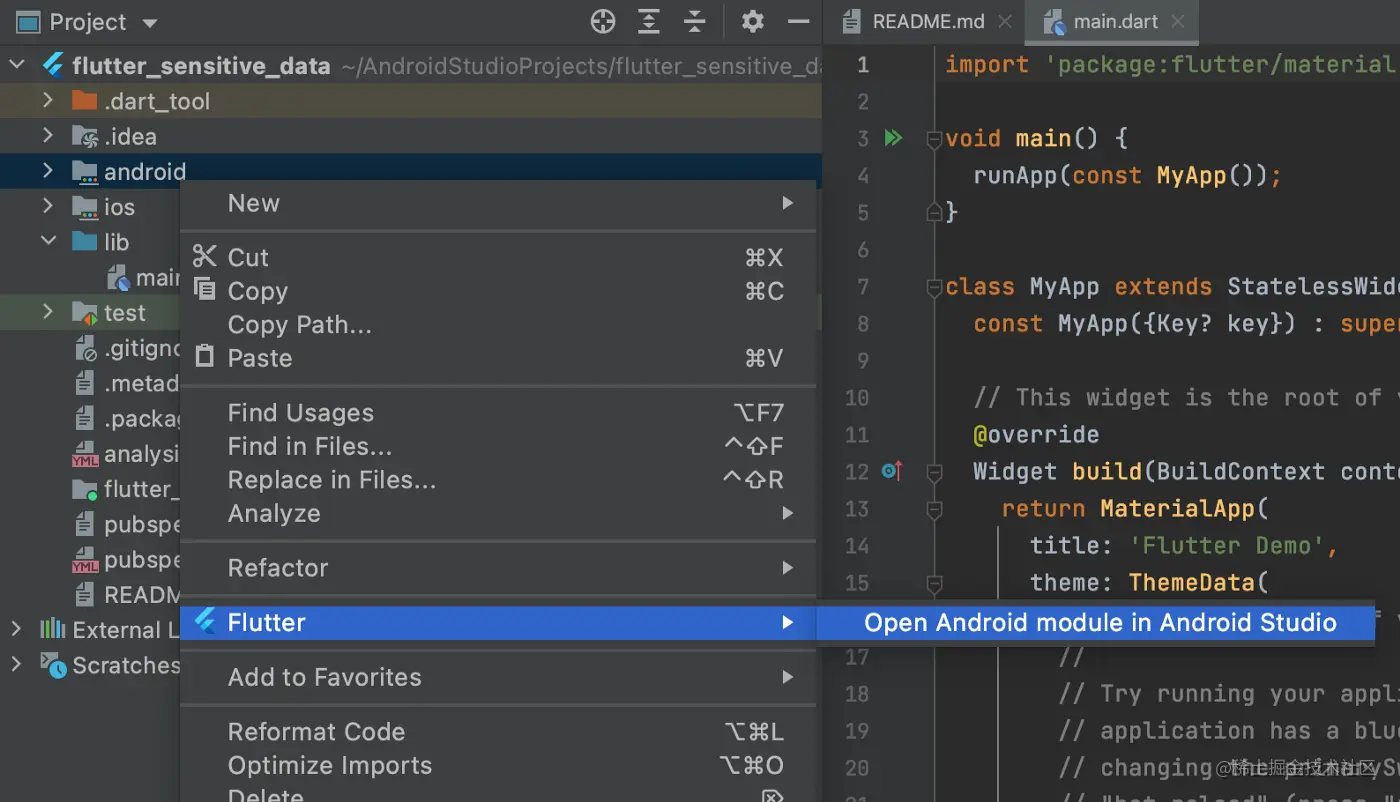
Task: Click the .dart_tool folder icon
Action: [85, 101]
